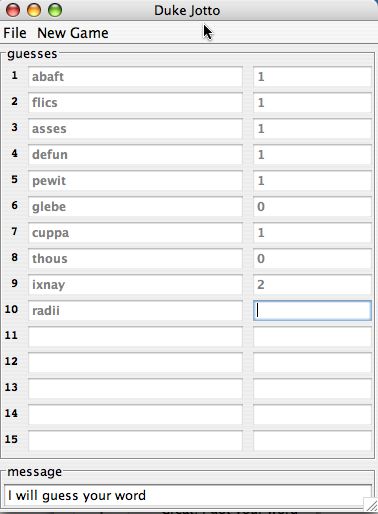Click the guess field containing flics
This screenshot has height=514, width=378.
[x=135, y=103]
